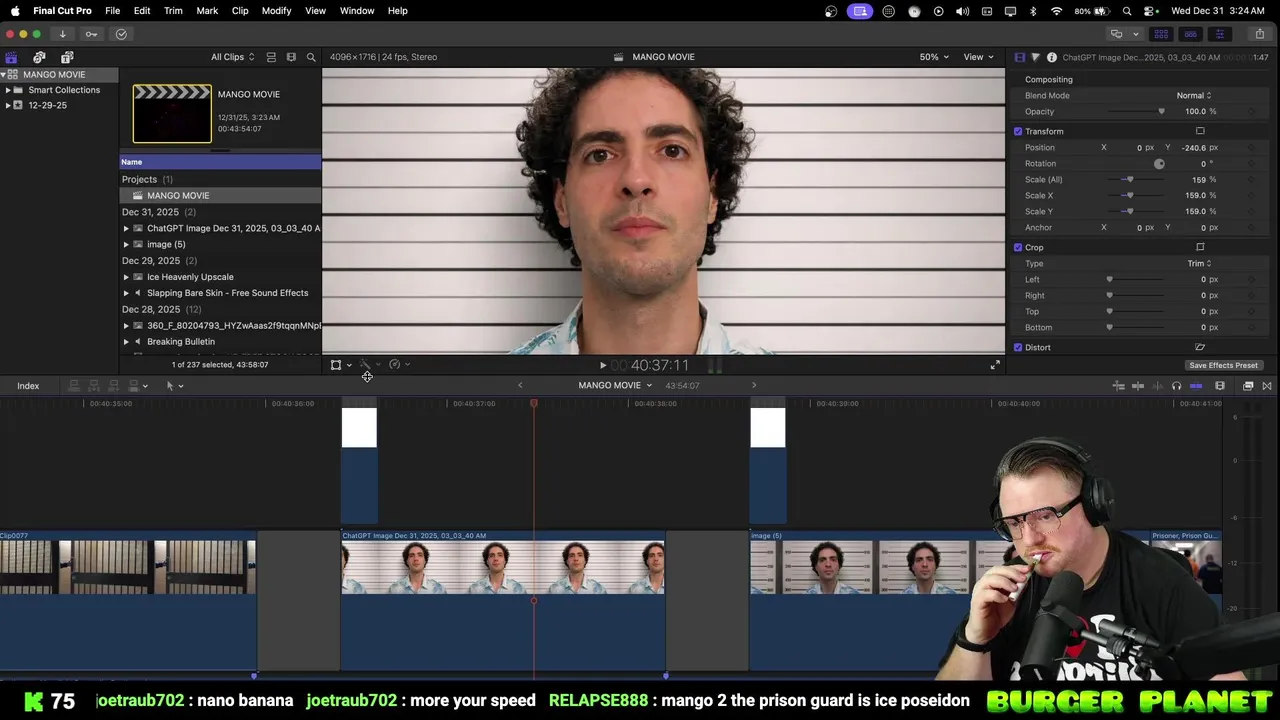Go forward in timeline history
1280x720 pixels.
tap(754, 385)
